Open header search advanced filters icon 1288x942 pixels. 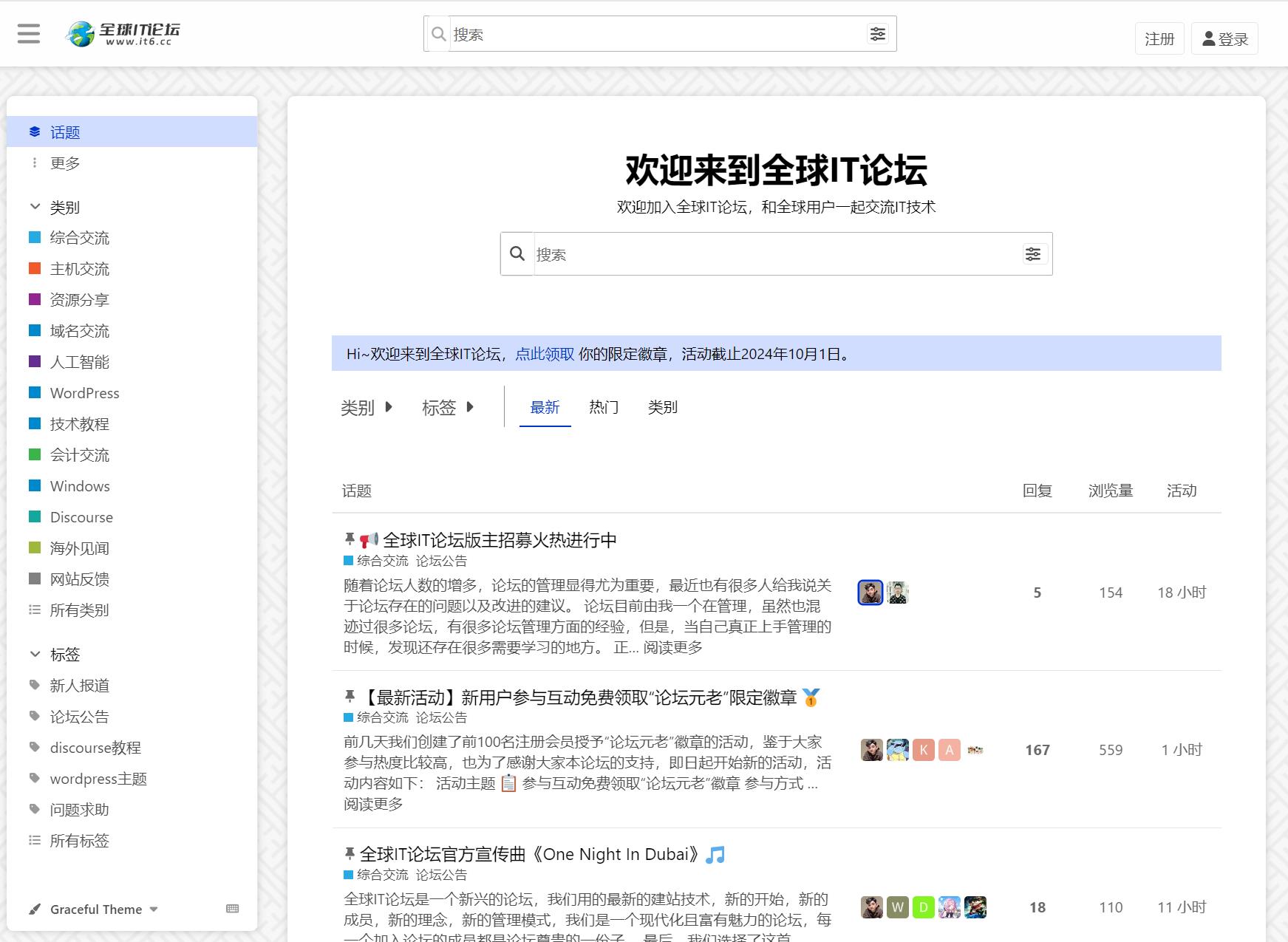[878, 34]
